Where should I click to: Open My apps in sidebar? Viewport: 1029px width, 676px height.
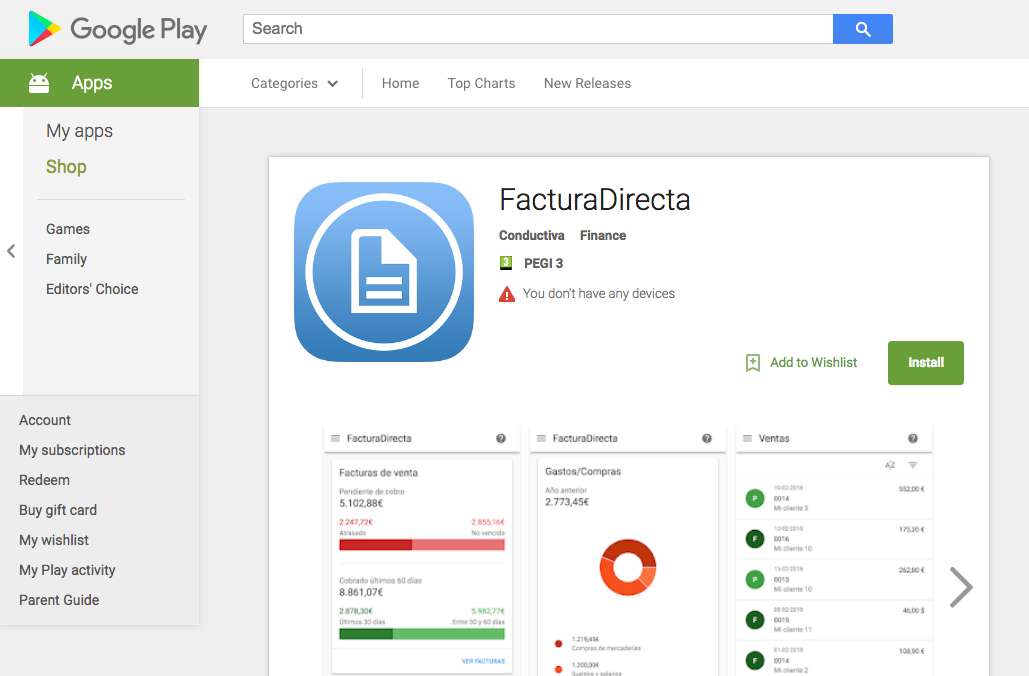[79, 131]
